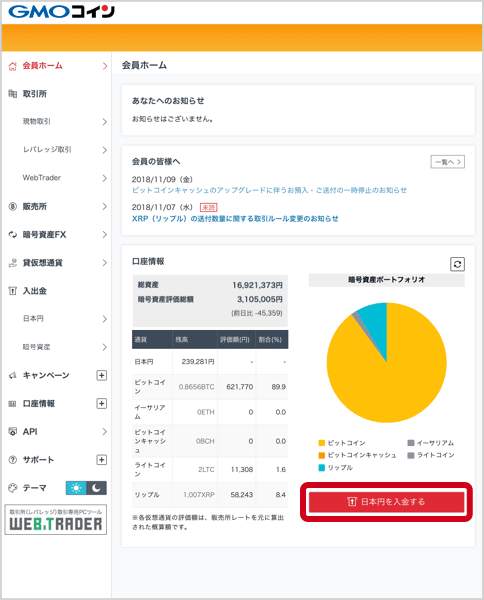The image size is (484, 600).
Task: Open 現物取引 menu item
Action: coord(57,122)
